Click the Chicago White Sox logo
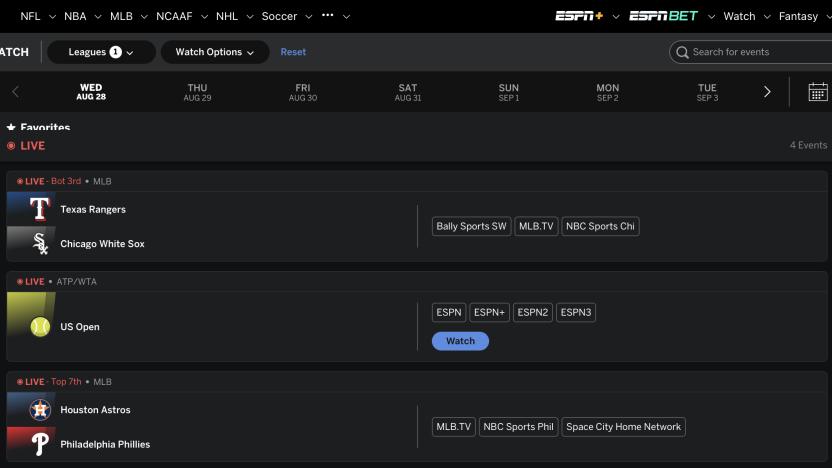832x468 pixels. (40, 244)
